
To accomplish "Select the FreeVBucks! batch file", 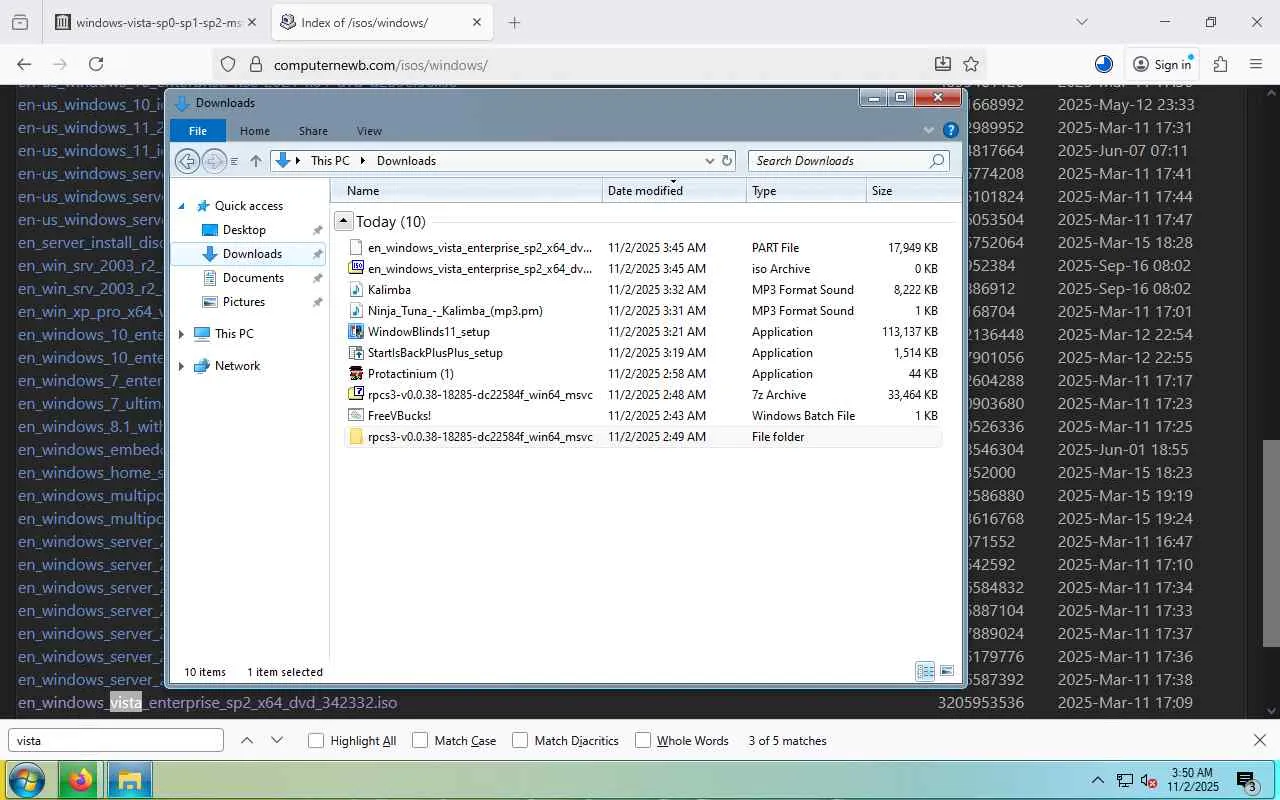I will (643, 416).
